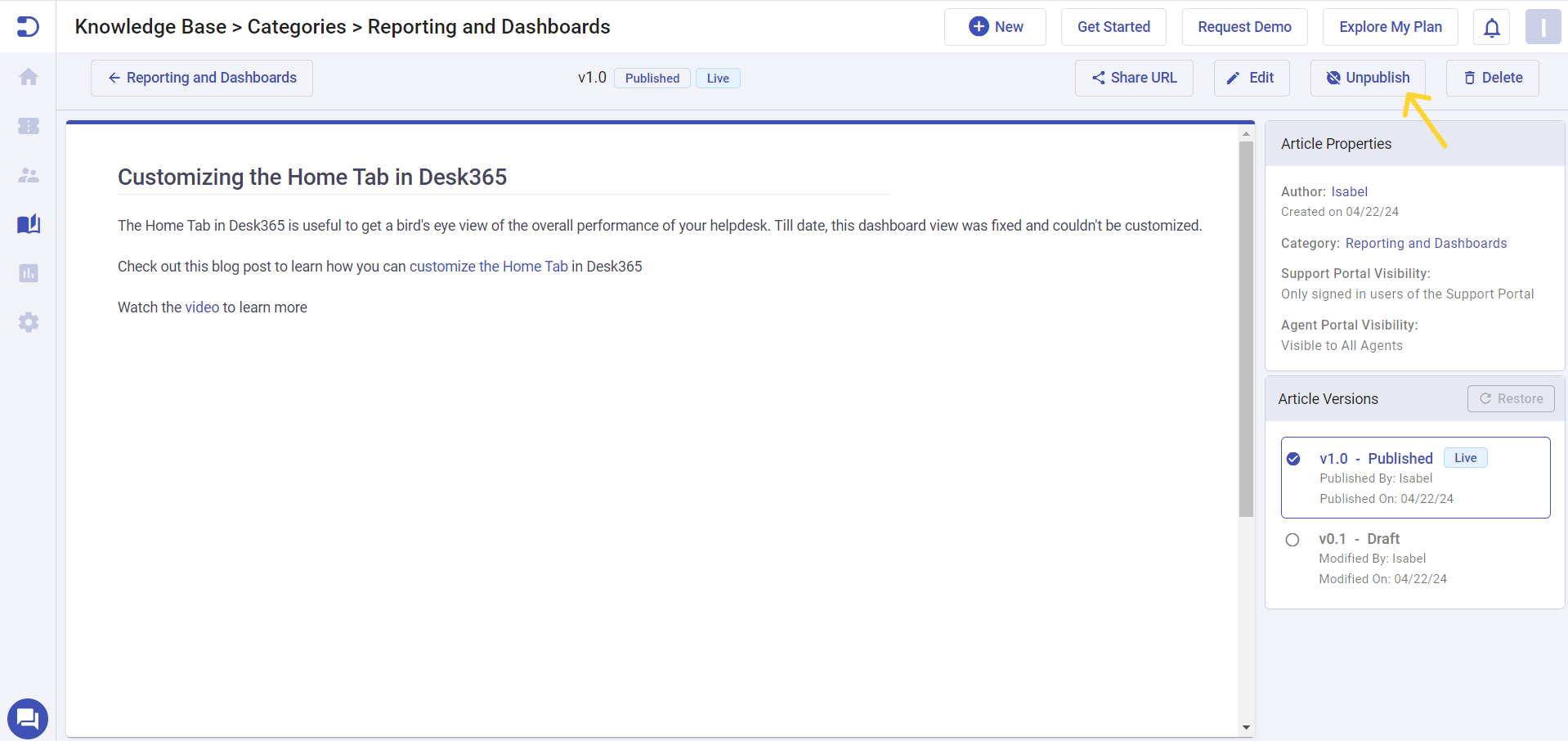Open the Knowledge Base book icon
Image resolution: width=1568 pixels, height=741 pixels.
pos(29,224)
